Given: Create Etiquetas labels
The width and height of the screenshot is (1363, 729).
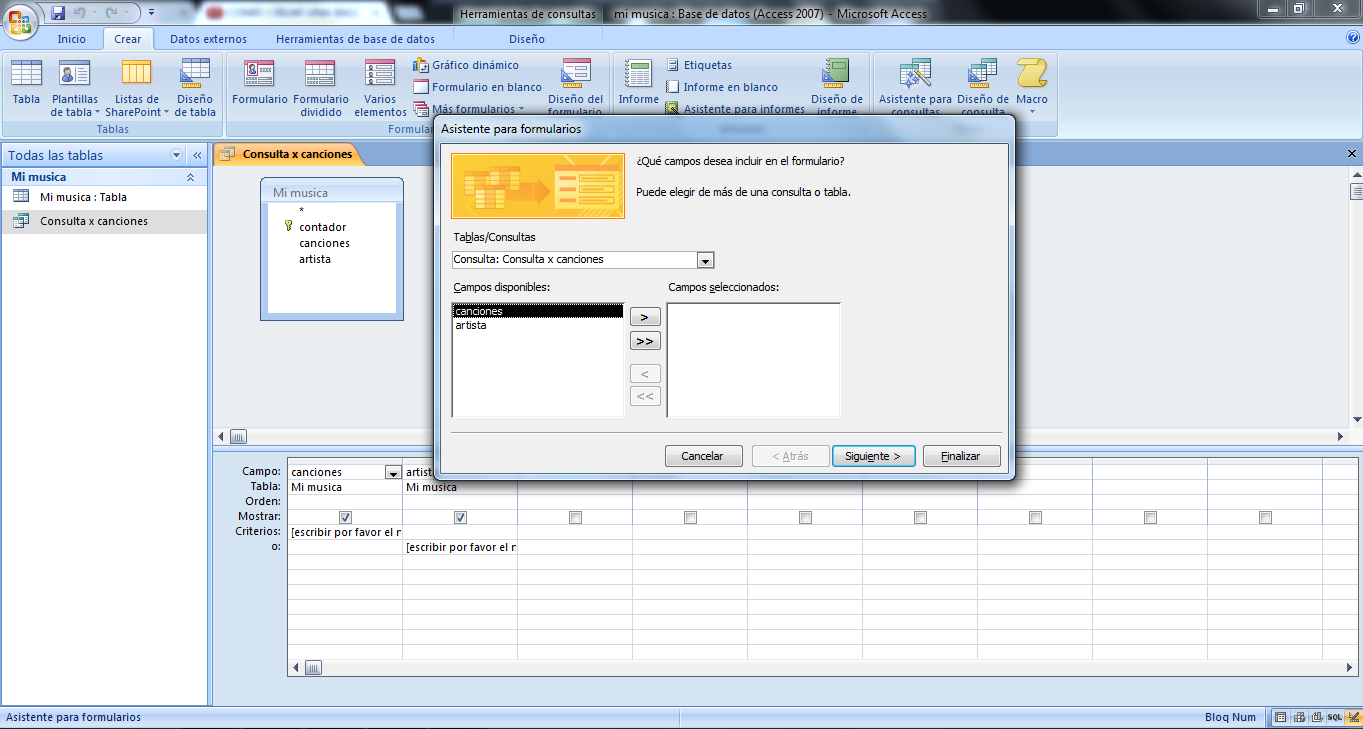Looking at the screenshot, I should 699,65.
